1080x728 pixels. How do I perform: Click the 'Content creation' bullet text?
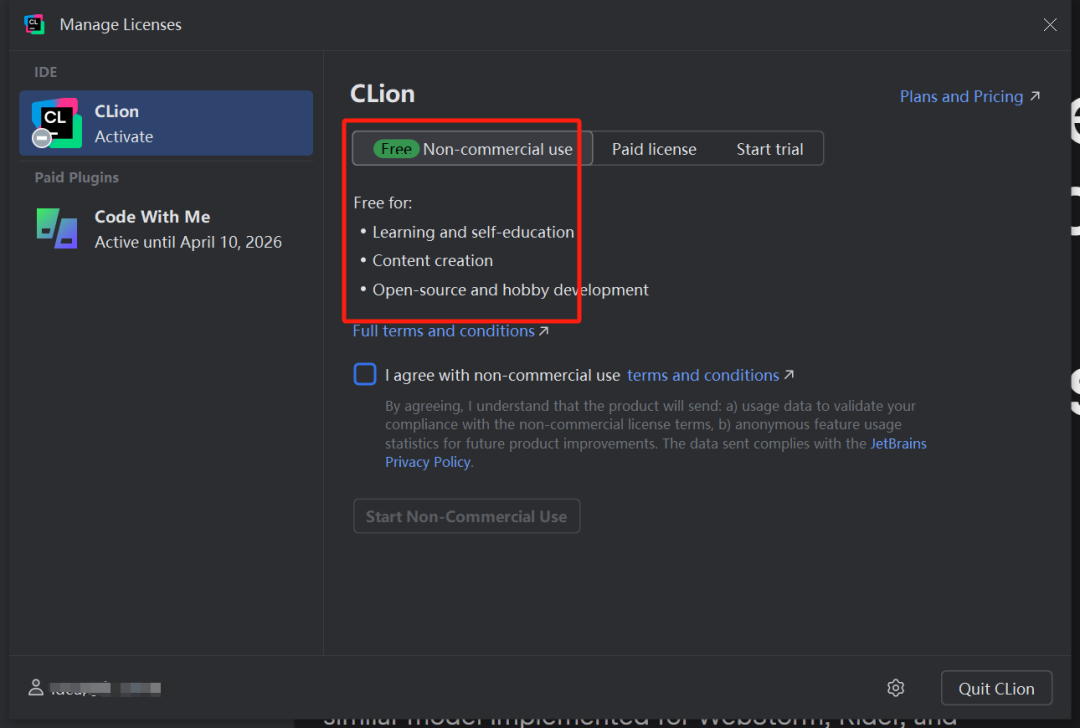click(433, 261)
